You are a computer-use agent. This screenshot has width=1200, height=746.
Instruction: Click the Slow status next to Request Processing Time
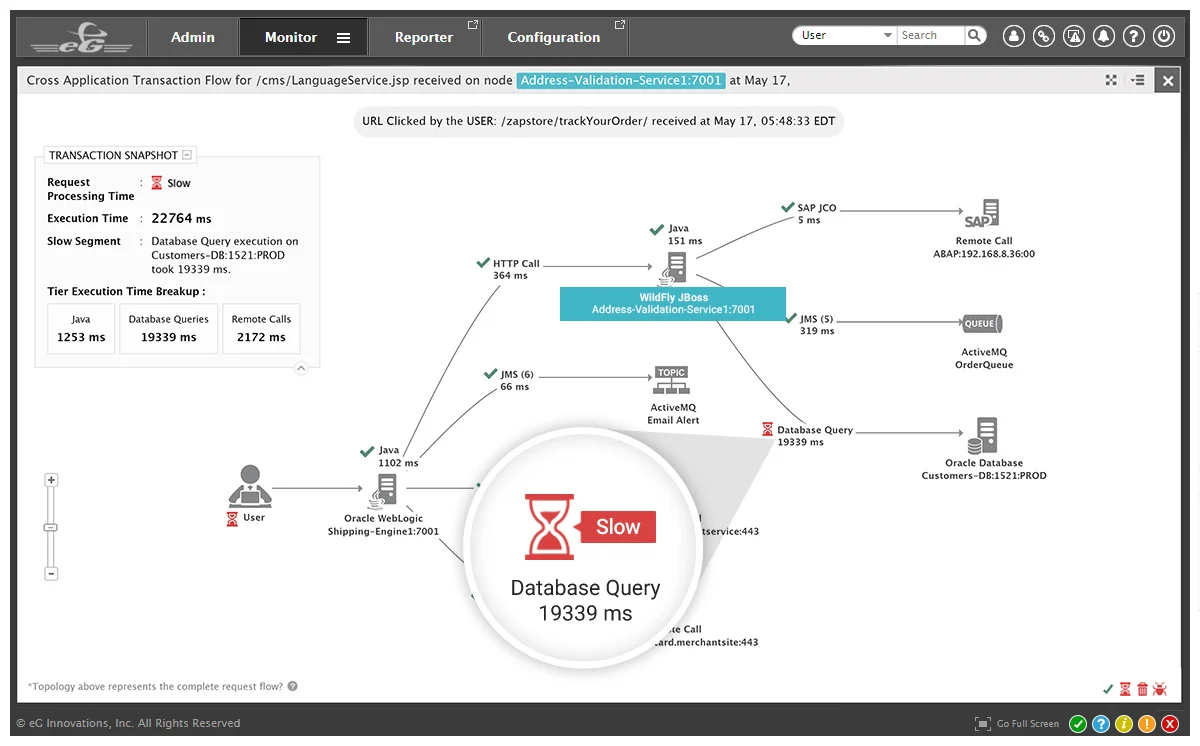(171, 183)
